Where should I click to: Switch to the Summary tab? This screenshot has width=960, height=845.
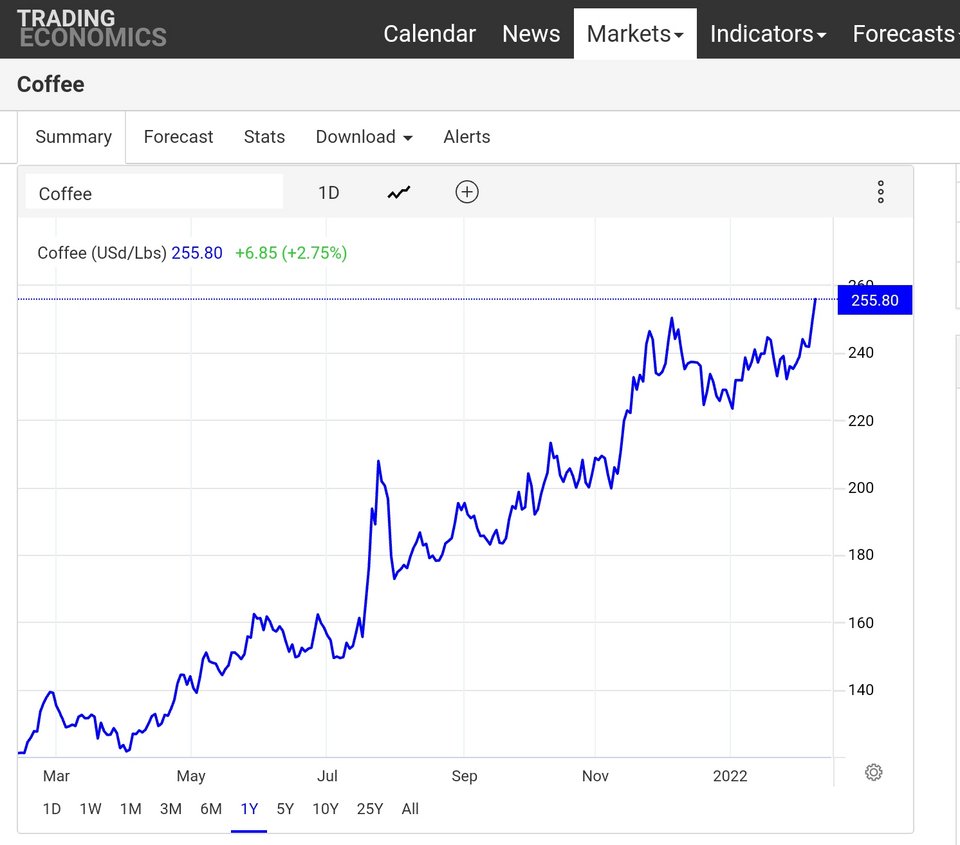[73, 137]
